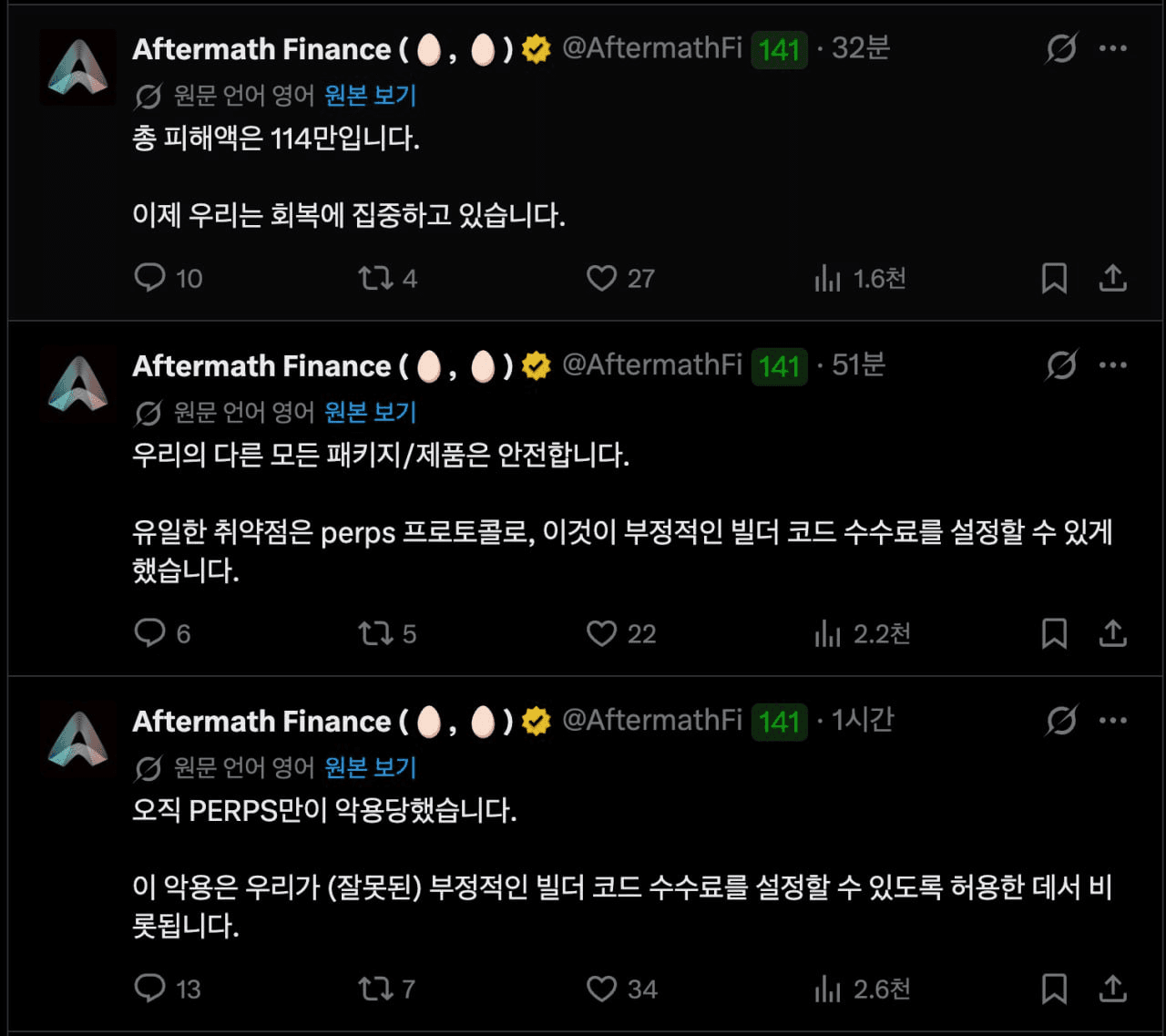Viewport: 1166px width, 1036px height.
Task: Open @AftermathFi handle on the first post
Action: [652, 48]
